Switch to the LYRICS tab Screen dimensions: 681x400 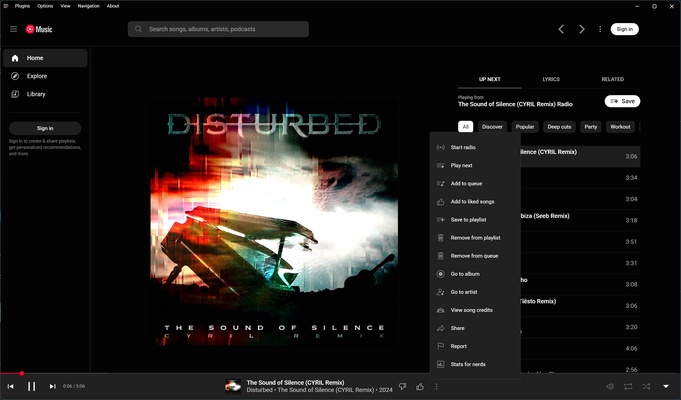[x=551, y=79]
